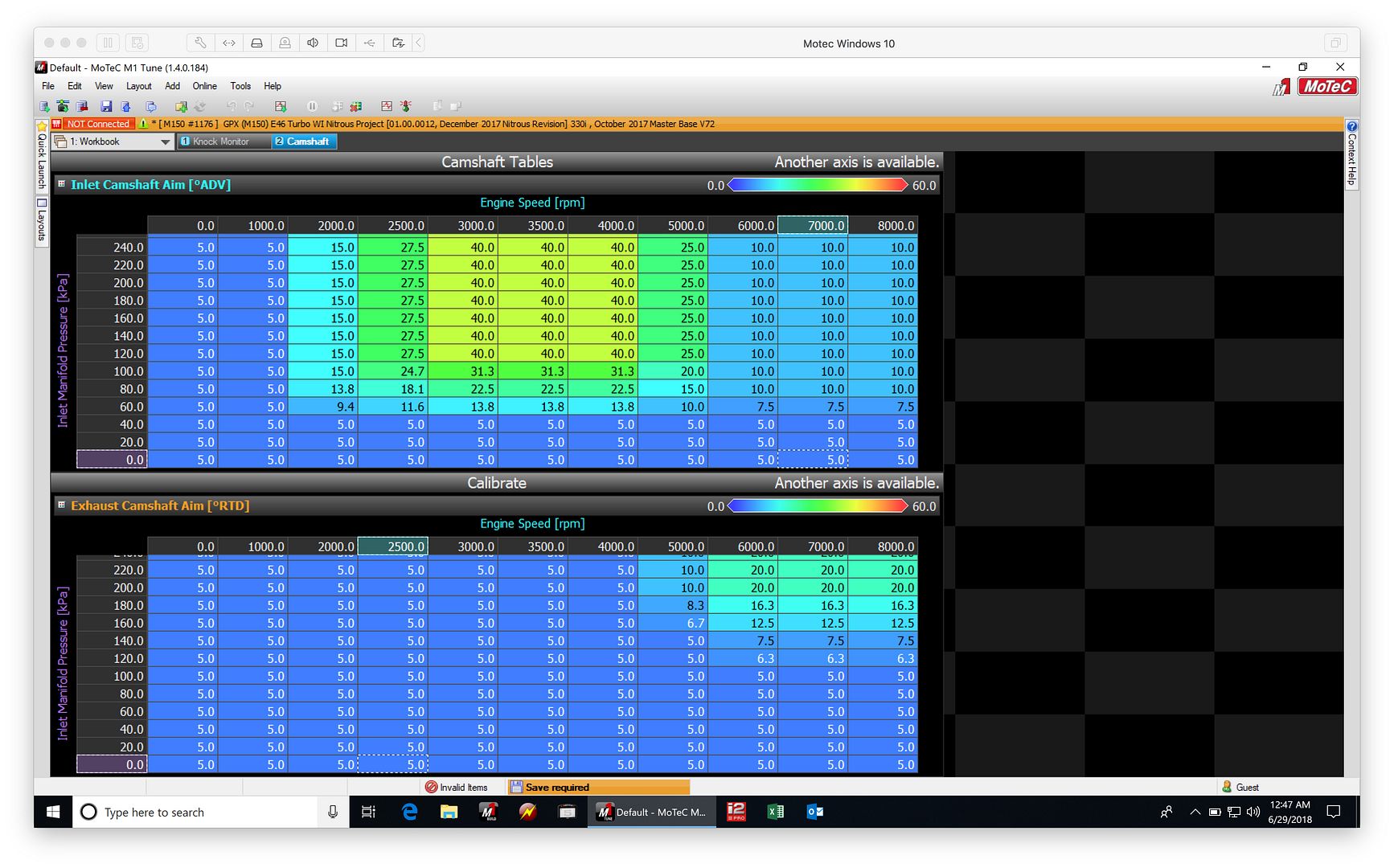Show hidden tray icons chevron
Viewport: 1394px width, 868px height.
click(x=1195, y=812)
